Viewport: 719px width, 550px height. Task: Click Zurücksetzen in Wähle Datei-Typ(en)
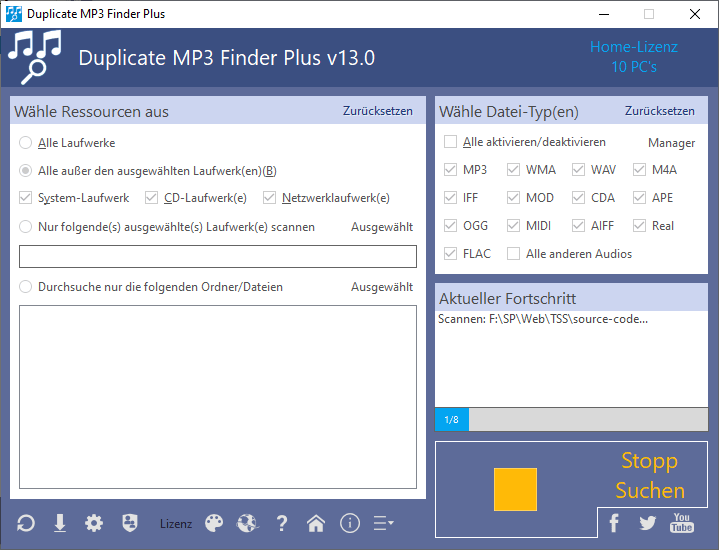pyautogui.click(x=660, y=111)
